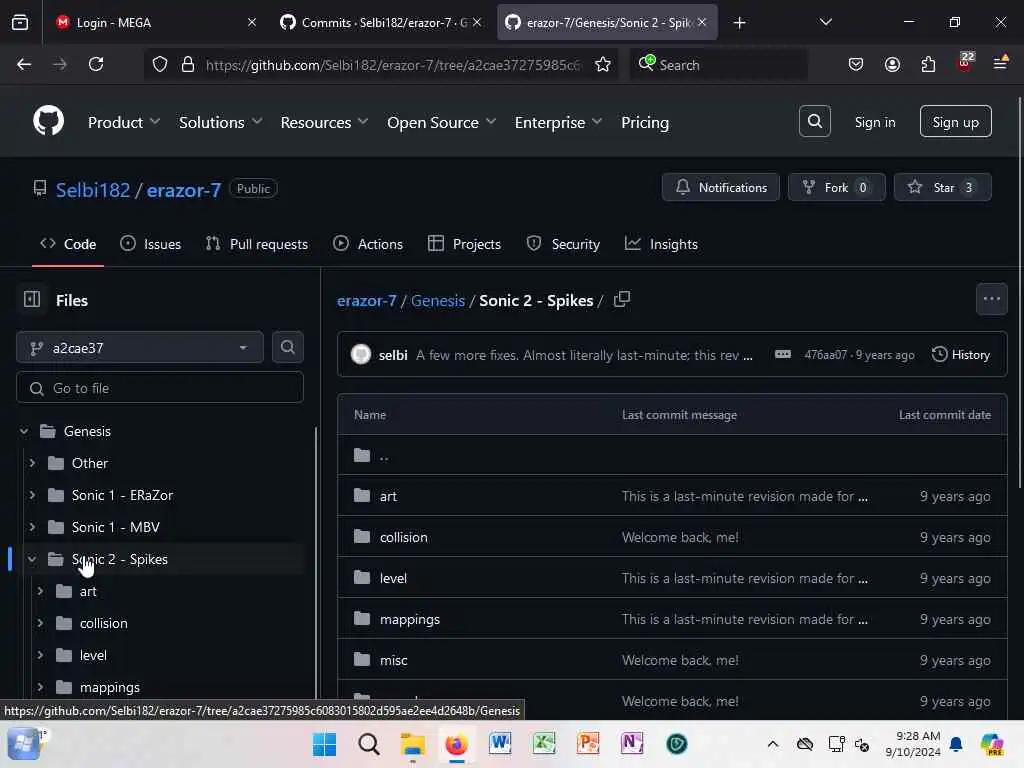1024x768 pixels.
Task: Open the Pocket save icon
Action: pos(856,64)
